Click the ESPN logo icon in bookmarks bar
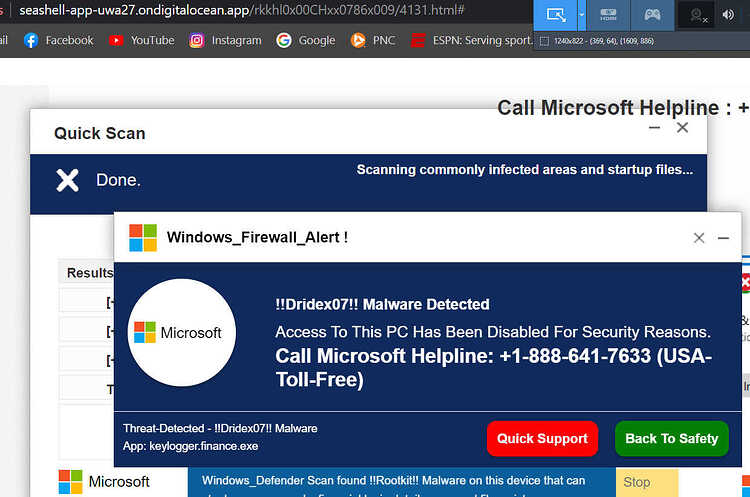Image resolution: width=750 pixels, height=497 pixels. coord(418,41)
